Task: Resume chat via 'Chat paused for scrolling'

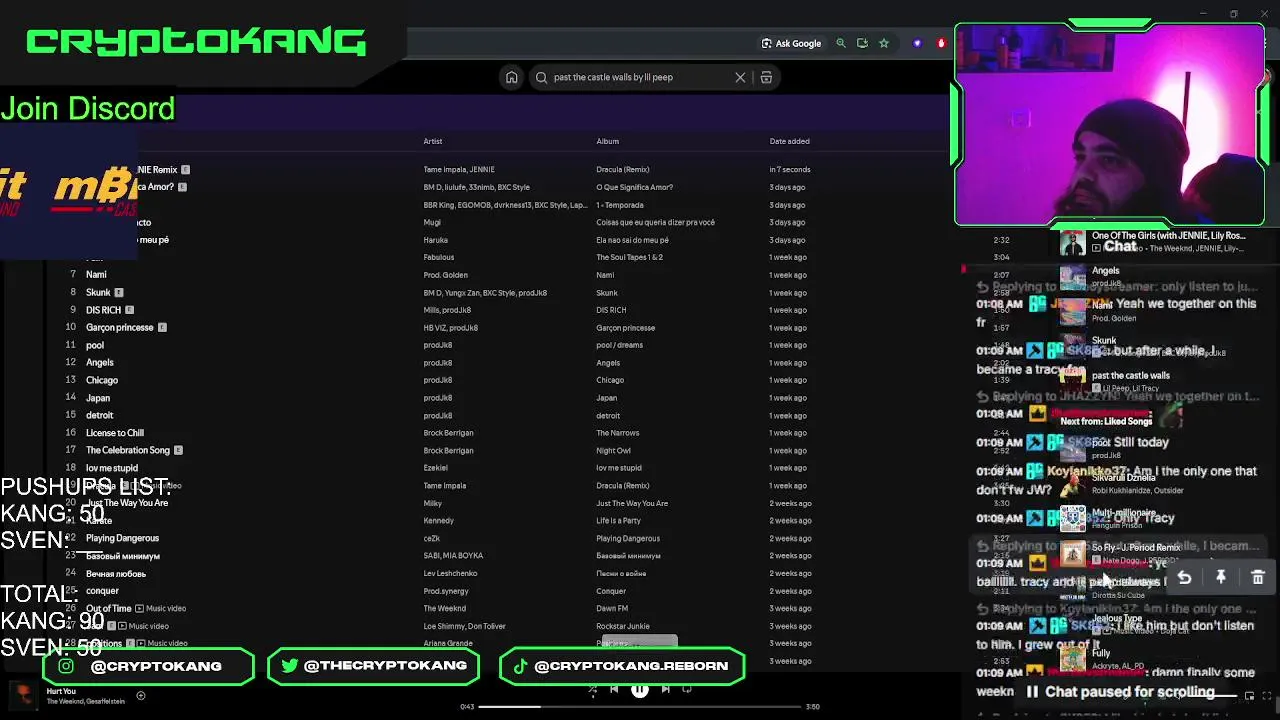Action: click(1120, 691)
